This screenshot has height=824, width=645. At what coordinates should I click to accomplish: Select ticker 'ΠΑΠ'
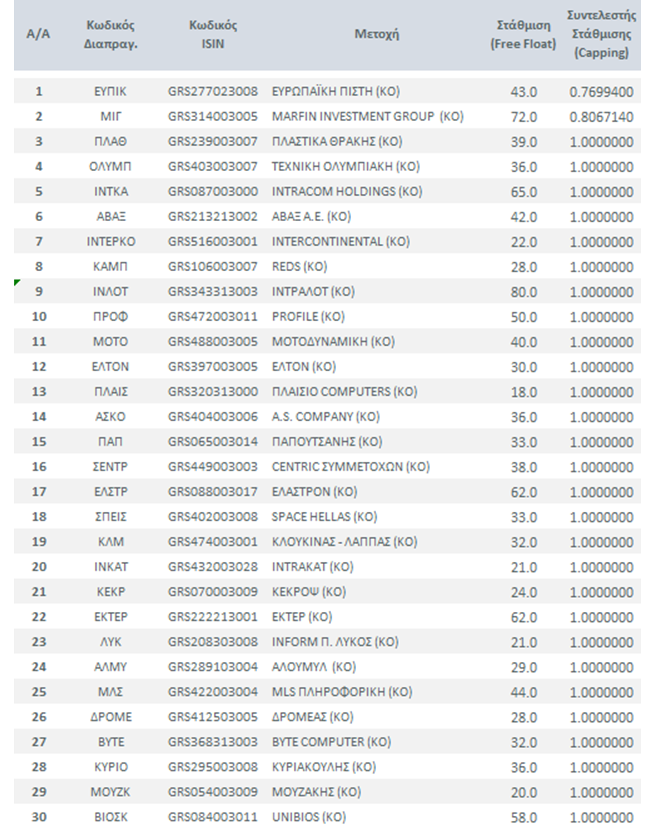pyautogui.click(x=110, y=442)
